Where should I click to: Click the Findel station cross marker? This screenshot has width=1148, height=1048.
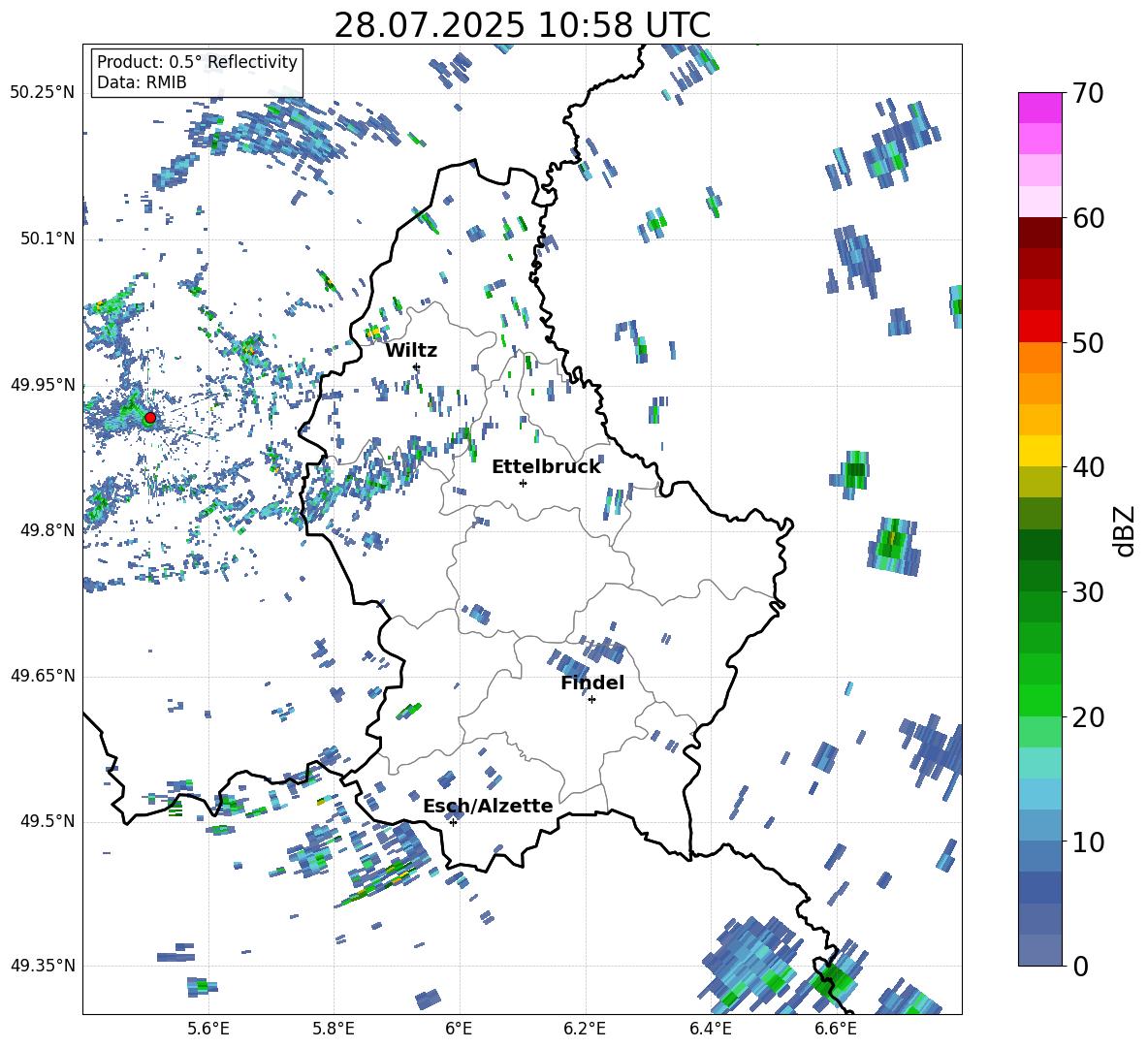pyautogui.click(x=591, y=700)
